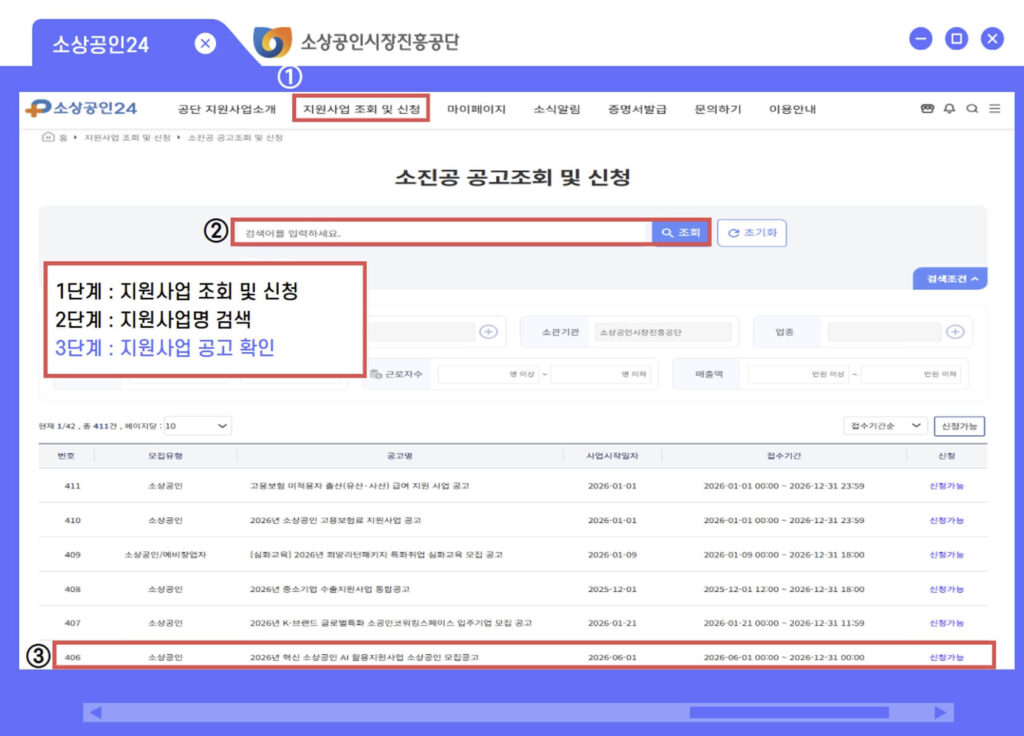Click the plus icon beside 업종 field
The height and width of the screenshot is (736, 1024).
click(955, 332)
